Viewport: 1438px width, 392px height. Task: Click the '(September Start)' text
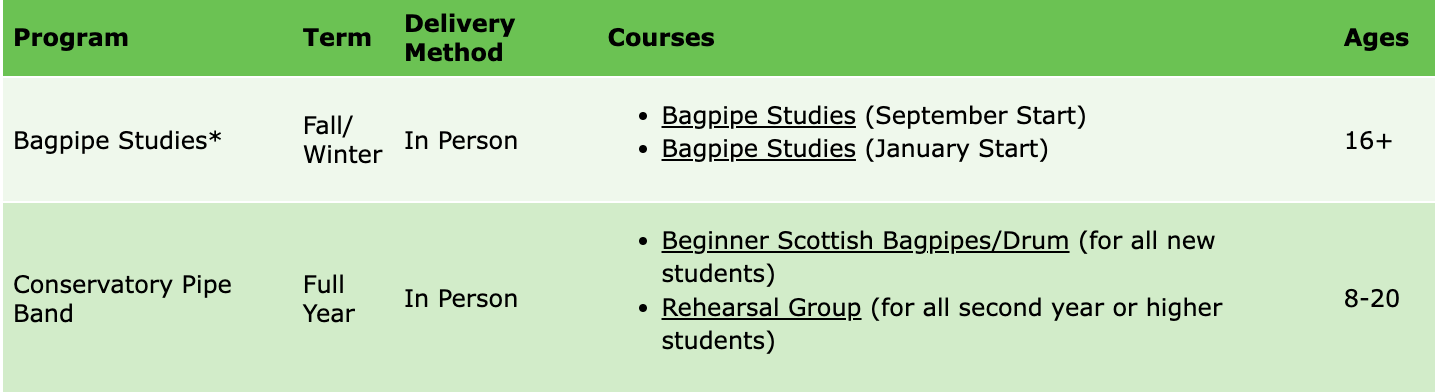click(975, 116)
